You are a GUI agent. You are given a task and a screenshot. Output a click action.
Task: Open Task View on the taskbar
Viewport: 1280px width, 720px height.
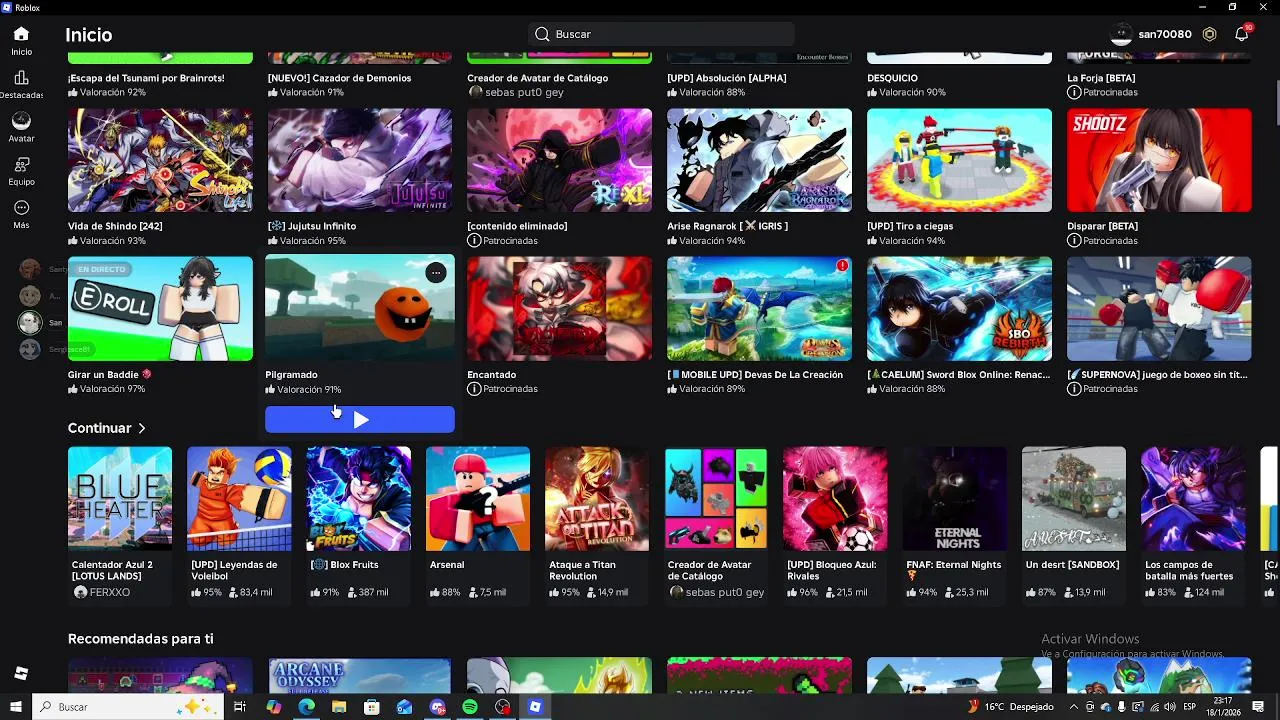point(240,707)
